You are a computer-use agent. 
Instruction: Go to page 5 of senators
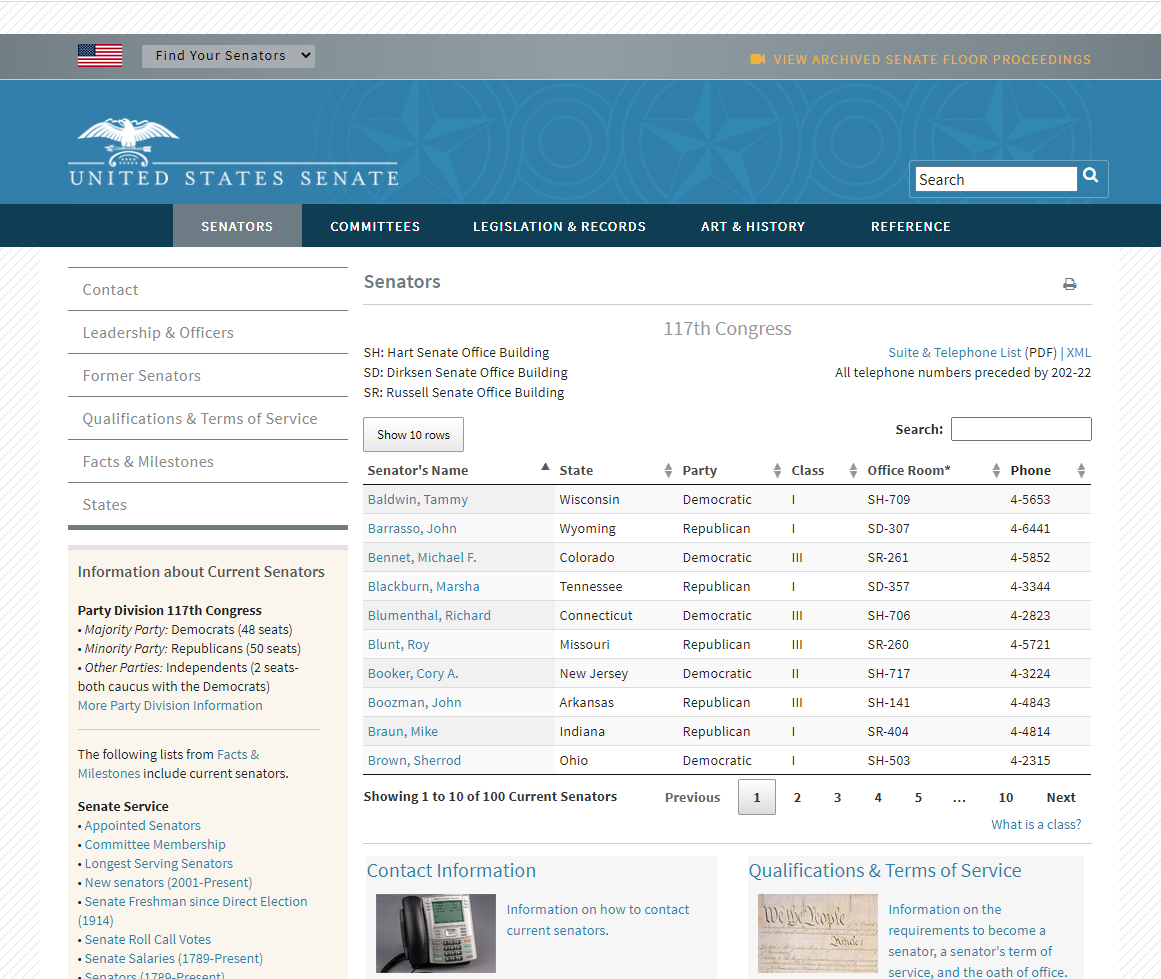coord(918,798)
